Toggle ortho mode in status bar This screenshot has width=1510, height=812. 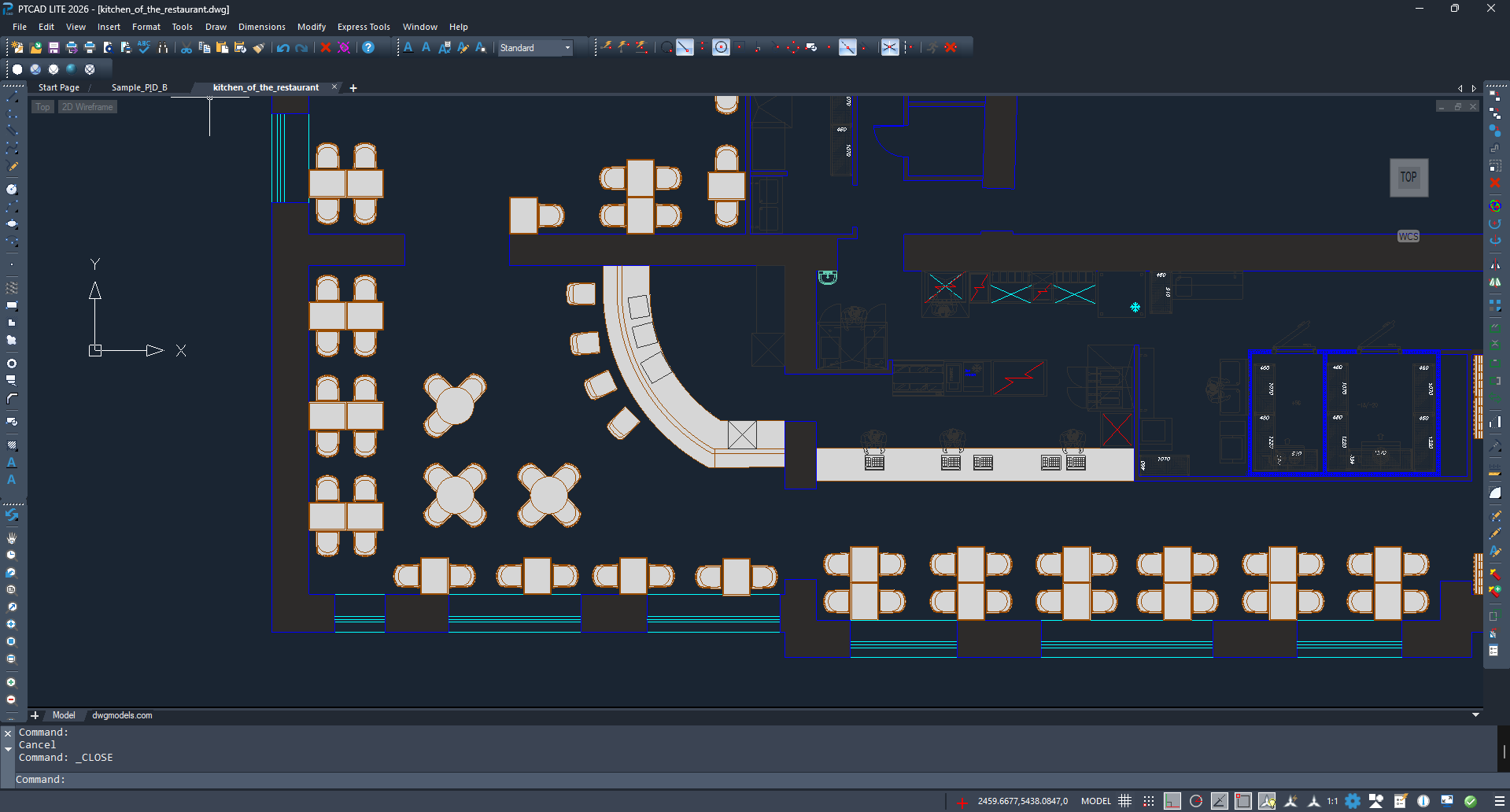(1172, 801)
